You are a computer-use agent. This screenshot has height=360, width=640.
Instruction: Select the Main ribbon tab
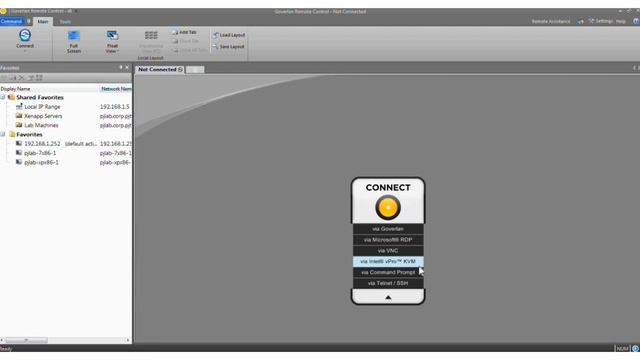click(x=43, y=22)
